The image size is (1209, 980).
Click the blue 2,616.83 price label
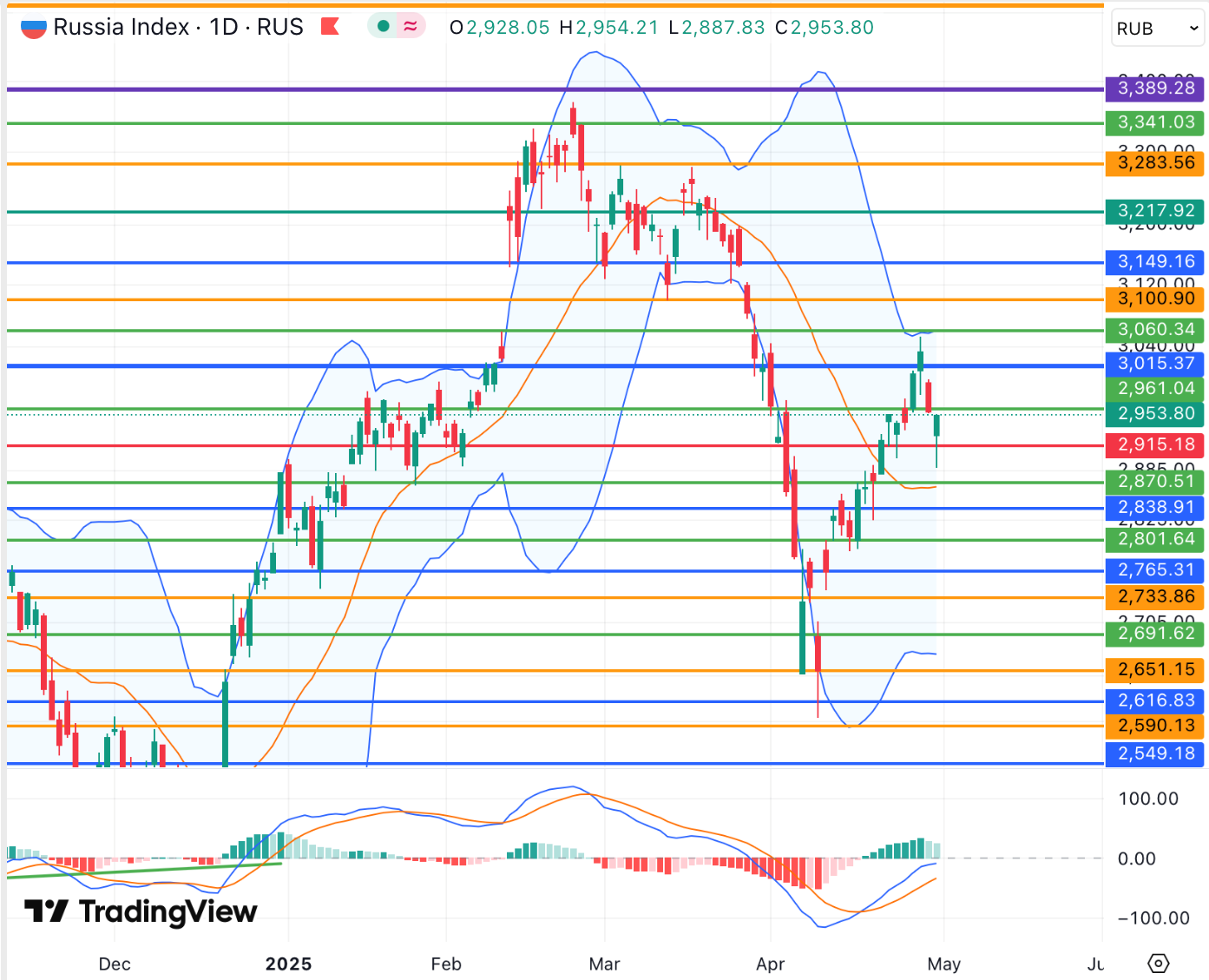pos(1155,700)
